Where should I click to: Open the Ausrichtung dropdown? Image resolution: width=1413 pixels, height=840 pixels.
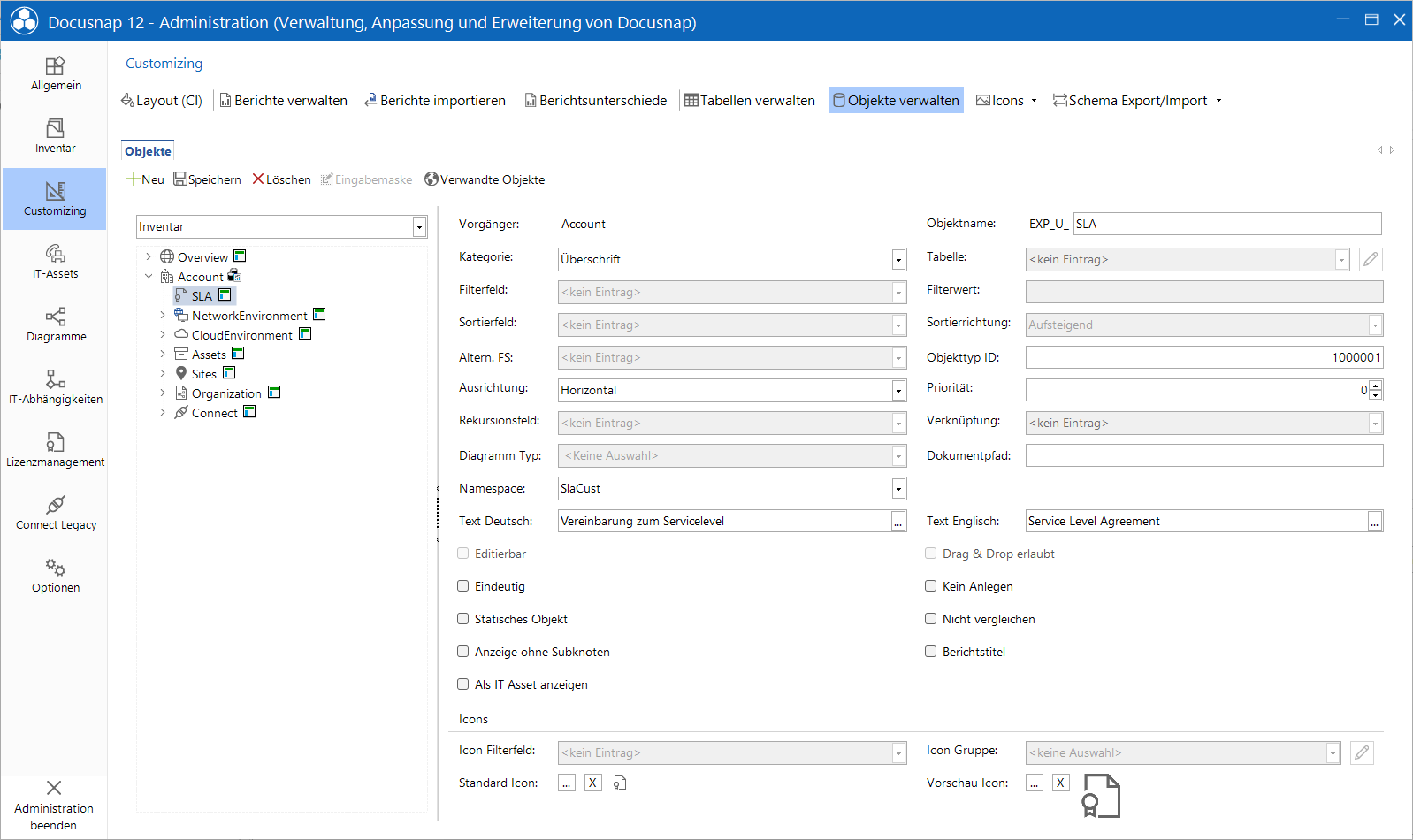point(898,391)
